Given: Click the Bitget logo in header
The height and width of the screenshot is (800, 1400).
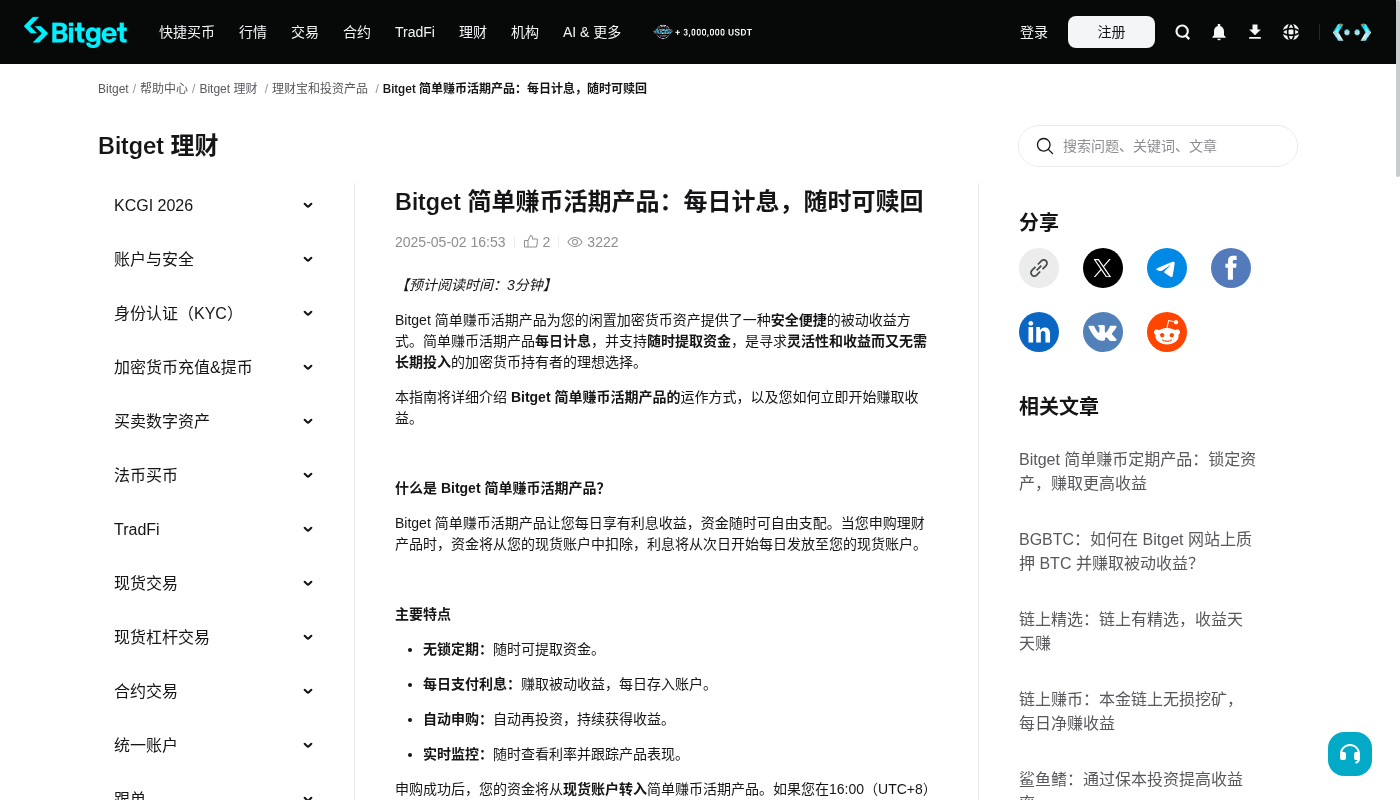Looking at the screenshot, I should click(x=76, y=32).
